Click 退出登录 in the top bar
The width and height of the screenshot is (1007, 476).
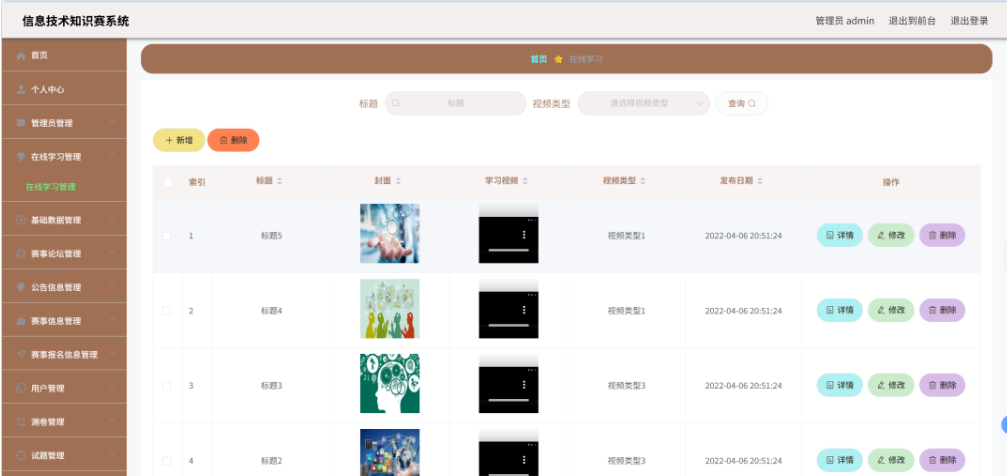click(969, 21)
